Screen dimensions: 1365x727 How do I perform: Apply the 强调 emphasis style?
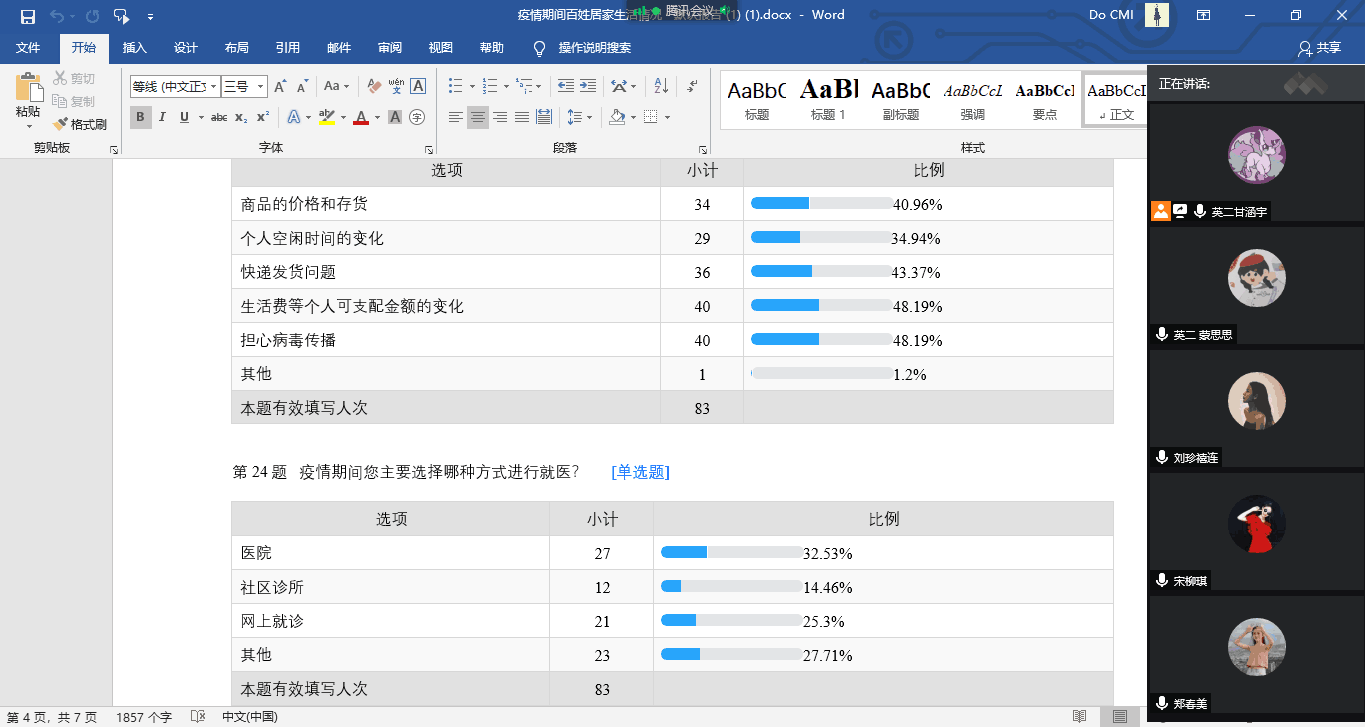pyautogui.click(x=973, y=99)
